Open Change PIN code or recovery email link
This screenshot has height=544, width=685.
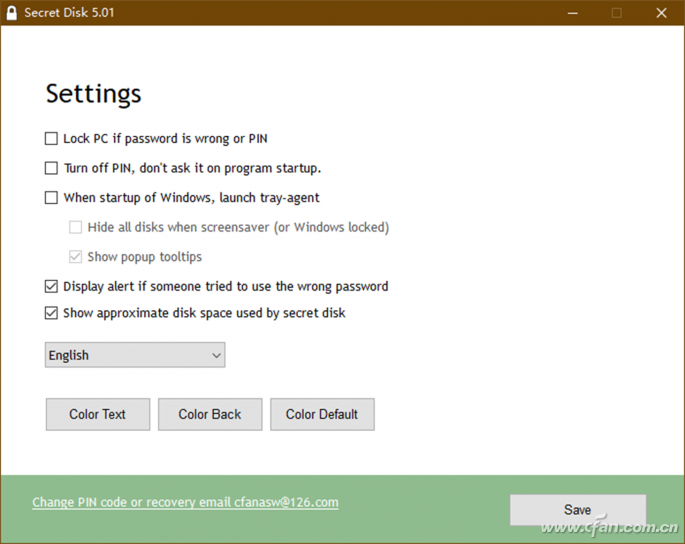point(185,502)
